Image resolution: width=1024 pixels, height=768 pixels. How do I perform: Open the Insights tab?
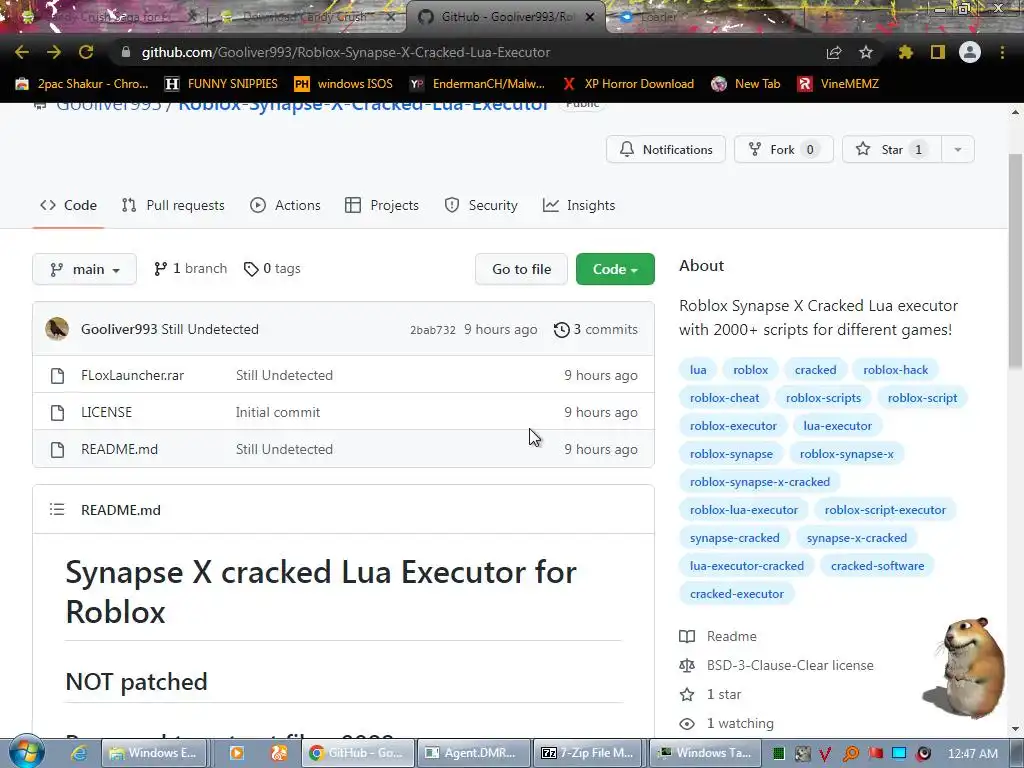tap(579, 205)
